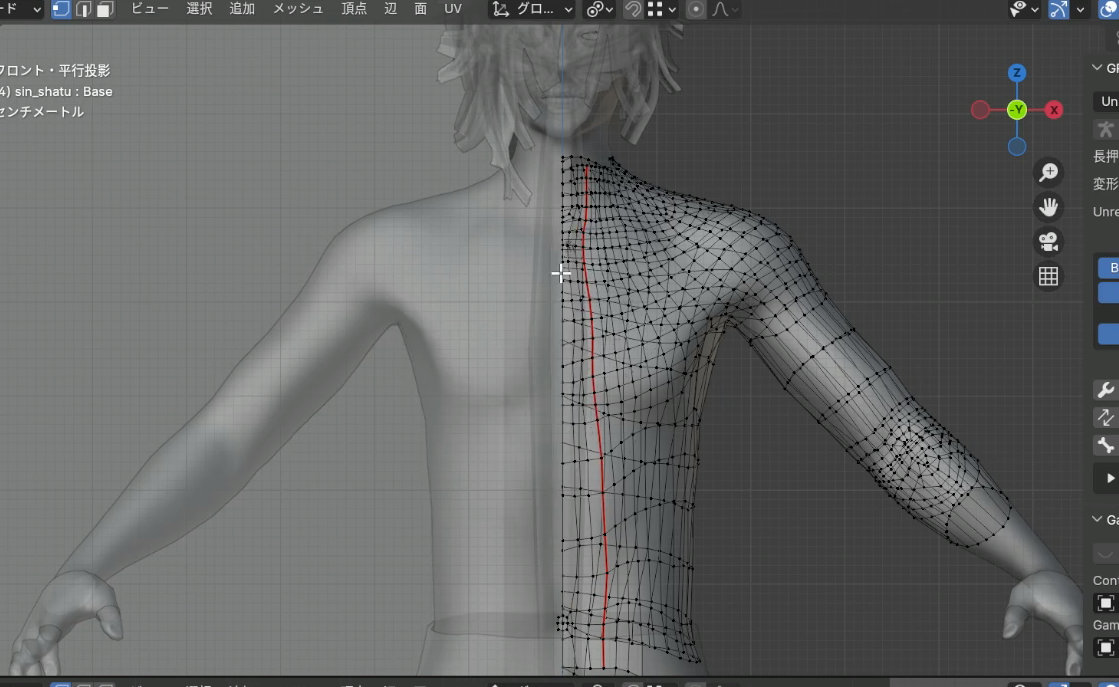Open the グロ... transform orientation dropdown
The image size is (1119, 687).
[532, 9]
